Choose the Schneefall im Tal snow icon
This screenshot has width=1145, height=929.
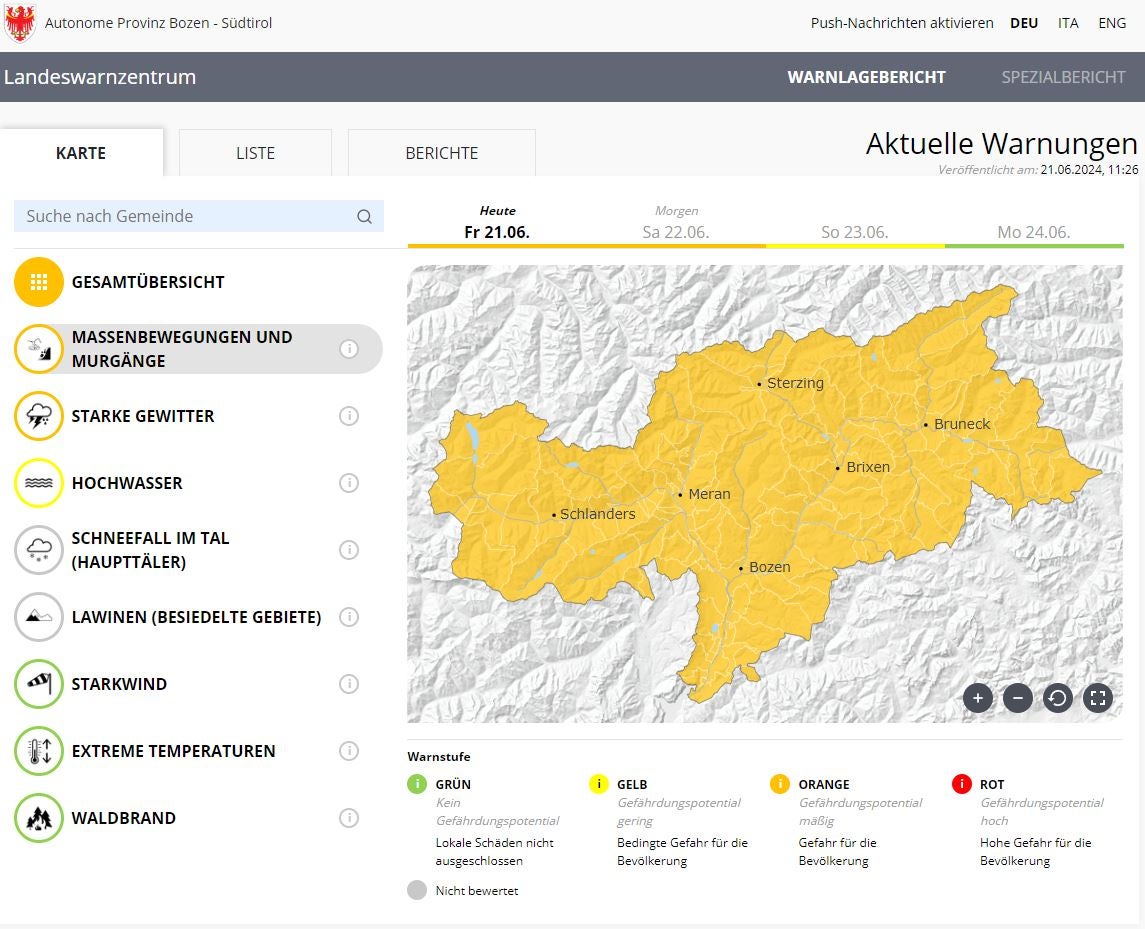pos(39,550)
